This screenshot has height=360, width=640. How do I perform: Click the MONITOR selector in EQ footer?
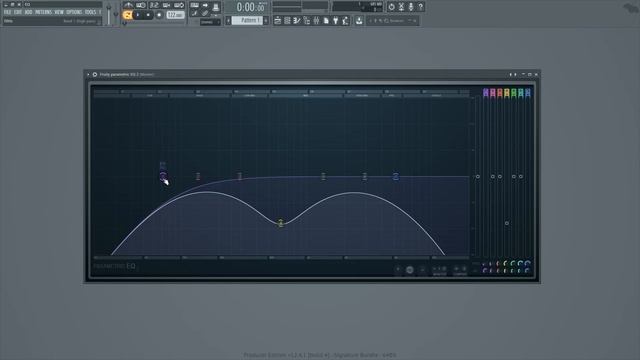[440, 270]
